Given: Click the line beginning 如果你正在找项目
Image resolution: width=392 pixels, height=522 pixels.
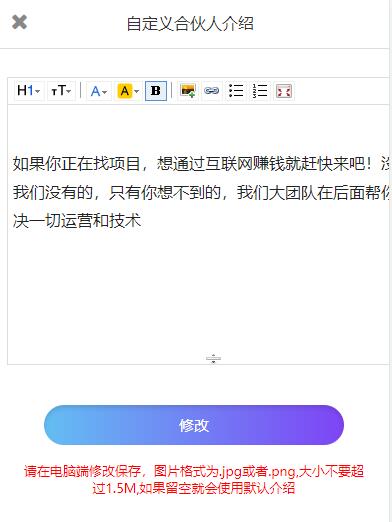Looking at the screenshot, I should tap(201, 164).
